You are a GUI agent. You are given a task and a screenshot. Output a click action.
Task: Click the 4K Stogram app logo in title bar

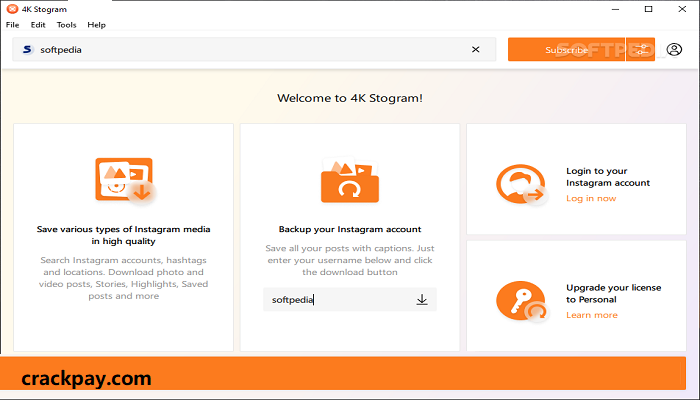[x=12, y=9]
